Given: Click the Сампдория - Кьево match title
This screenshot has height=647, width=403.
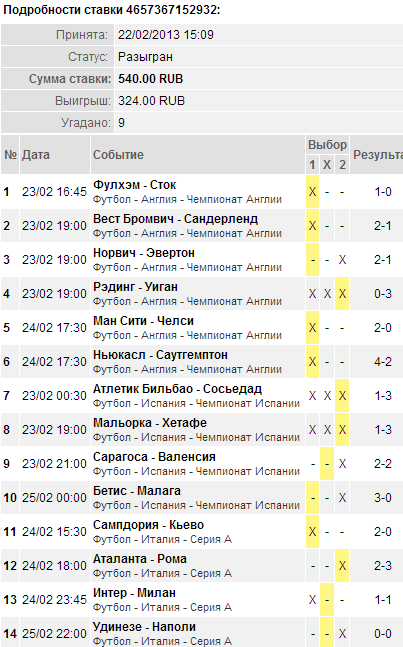Looking at the screenshot, I should (x=148, y=525).
